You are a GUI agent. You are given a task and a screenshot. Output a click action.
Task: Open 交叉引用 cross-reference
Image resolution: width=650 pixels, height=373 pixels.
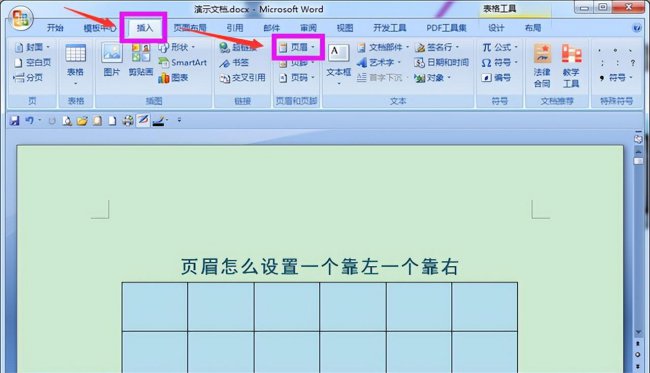point(243,78)
